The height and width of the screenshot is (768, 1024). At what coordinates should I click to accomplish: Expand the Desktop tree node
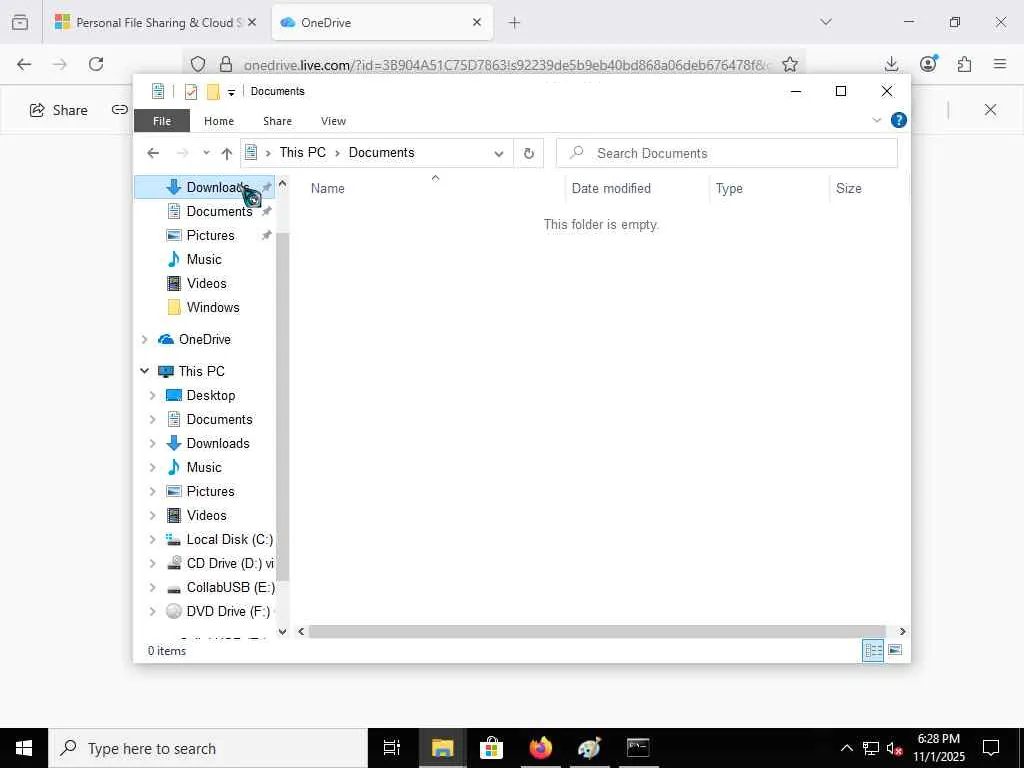pos(152,395)
